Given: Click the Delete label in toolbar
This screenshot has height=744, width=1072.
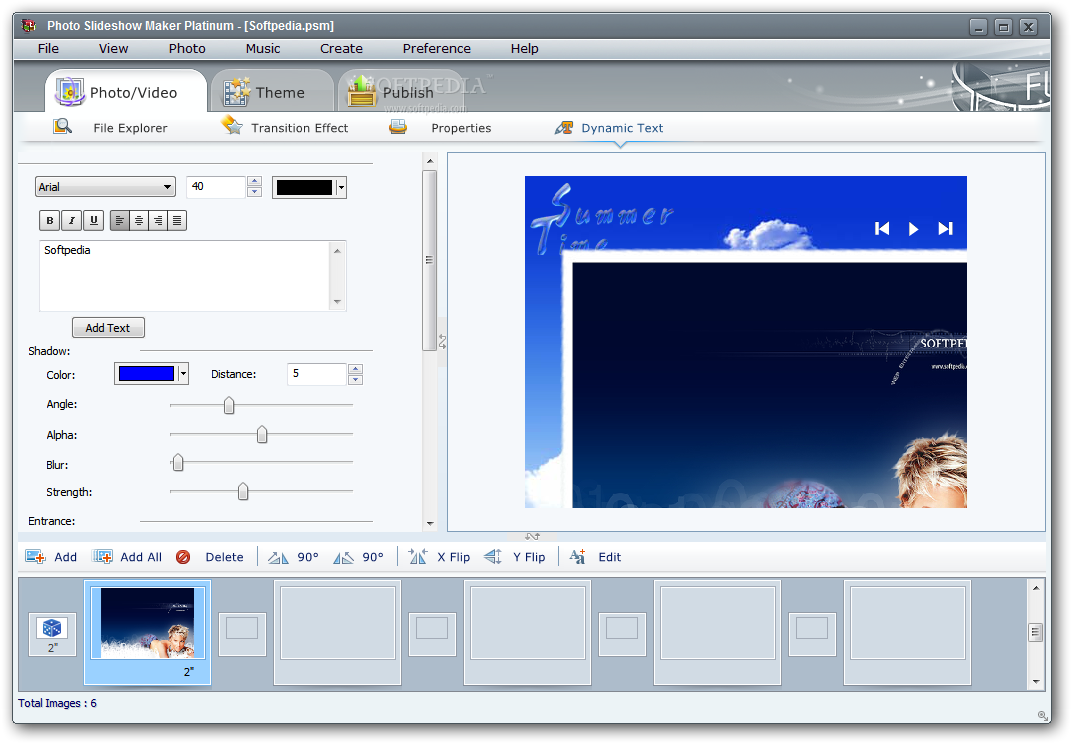Looking at the screenshot, I should tap(224, 557).
